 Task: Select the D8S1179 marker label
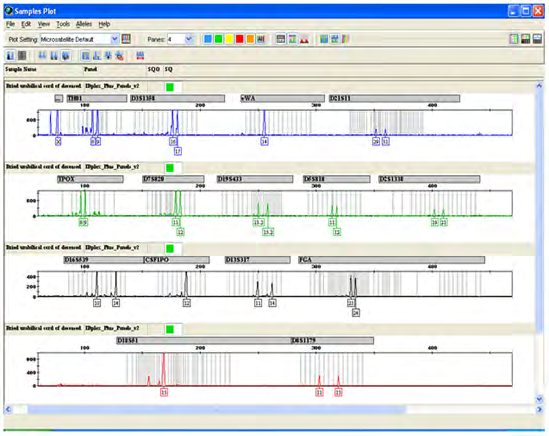click(x=332, y=340)
